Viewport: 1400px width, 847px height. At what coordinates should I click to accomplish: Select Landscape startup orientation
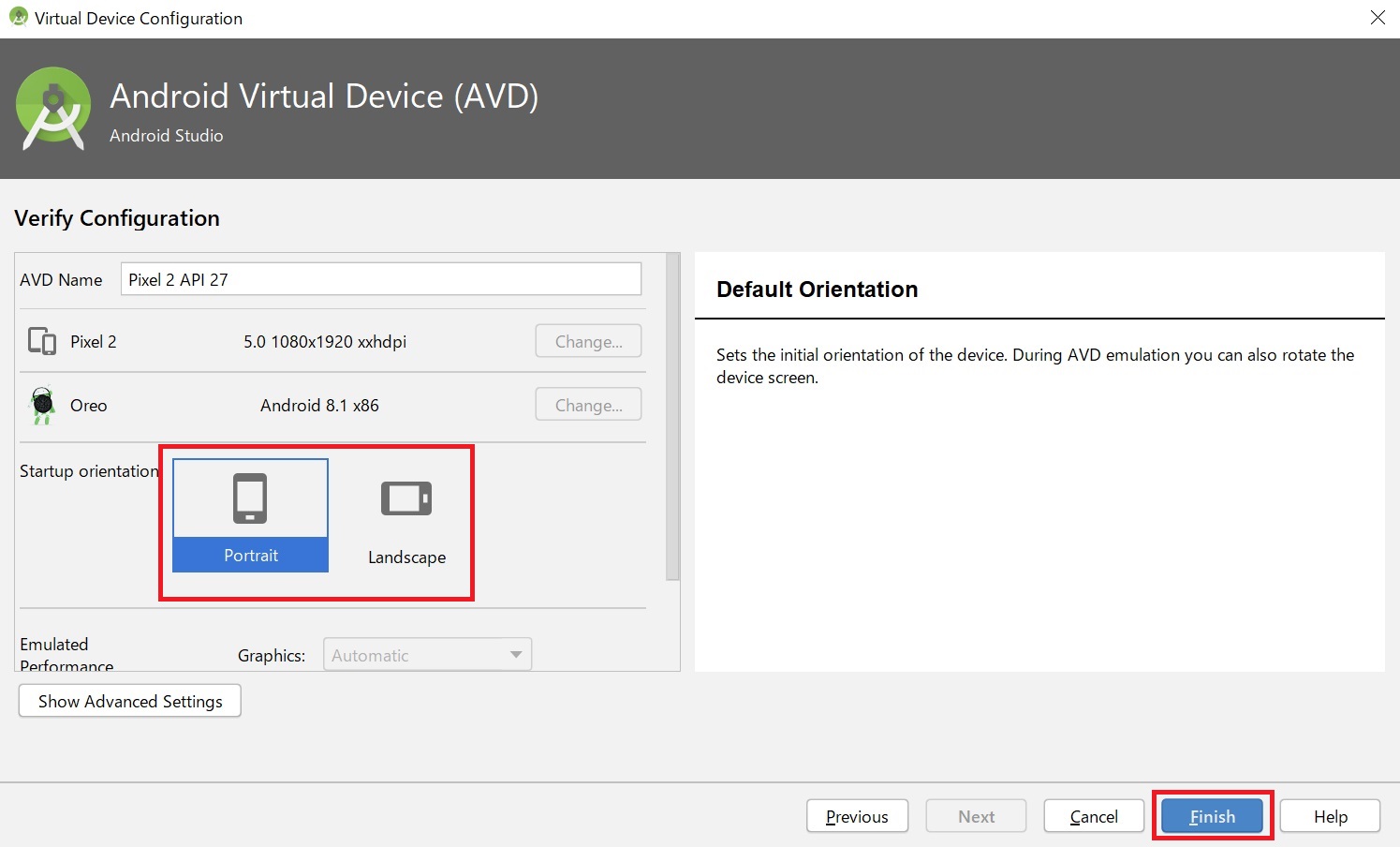click(x=406, y=515)
